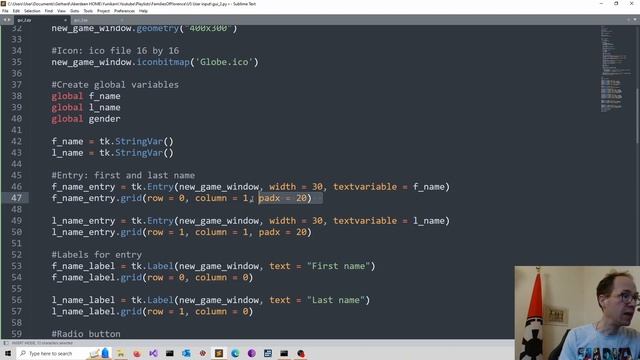This screenshot has height=360, width=640.
Task: Click the vertical scrollbar thumb
Action: pyautogui.click(x=637, y=116)
